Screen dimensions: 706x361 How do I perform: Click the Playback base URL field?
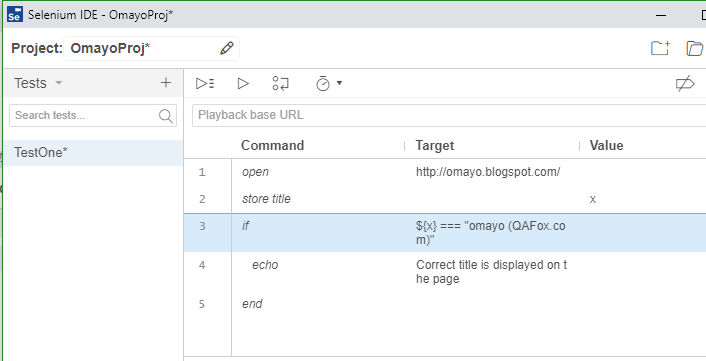coord(449,115)
